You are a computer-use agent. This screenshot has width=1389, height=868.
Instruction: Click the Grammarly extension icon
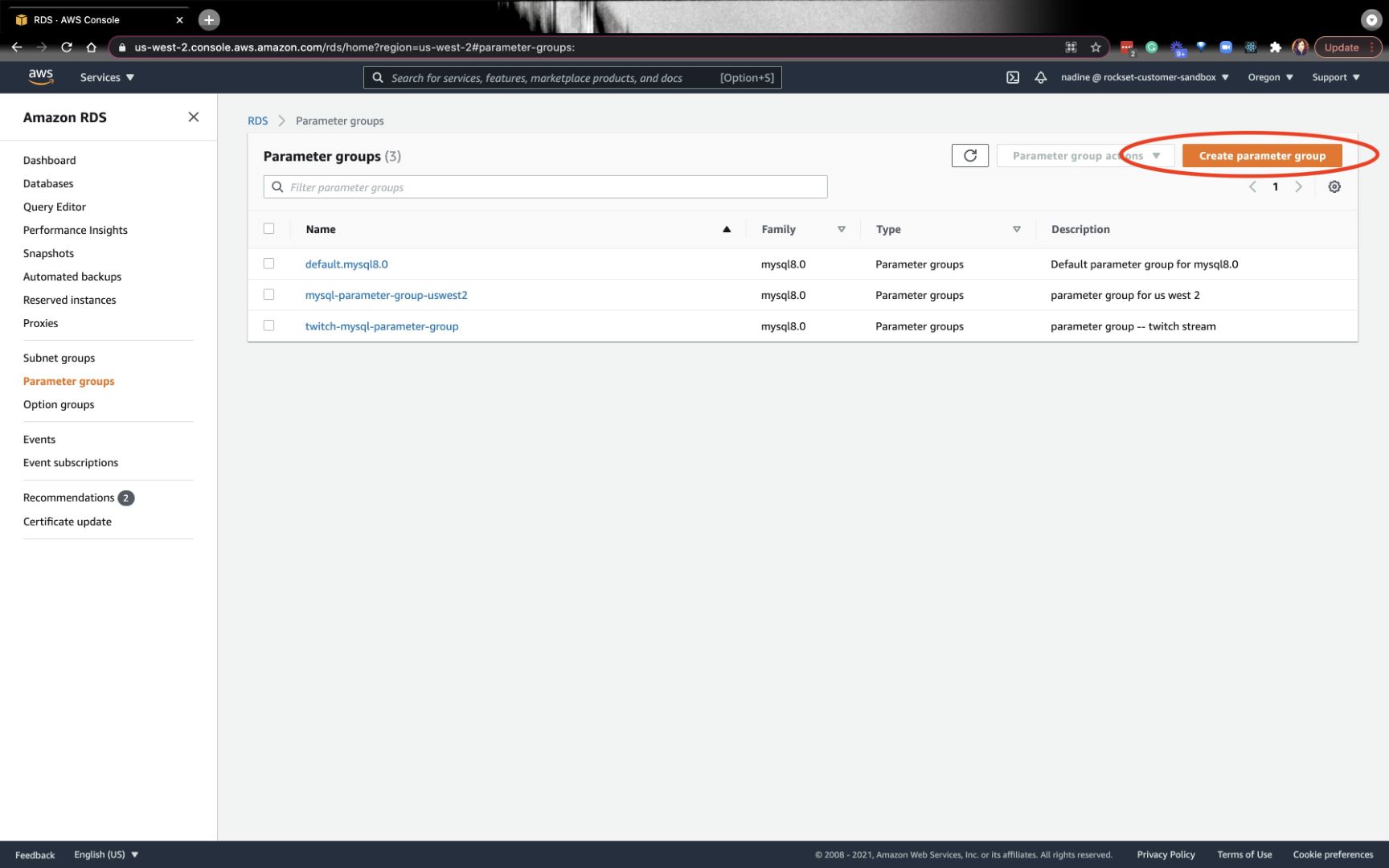click(1152, 47)
